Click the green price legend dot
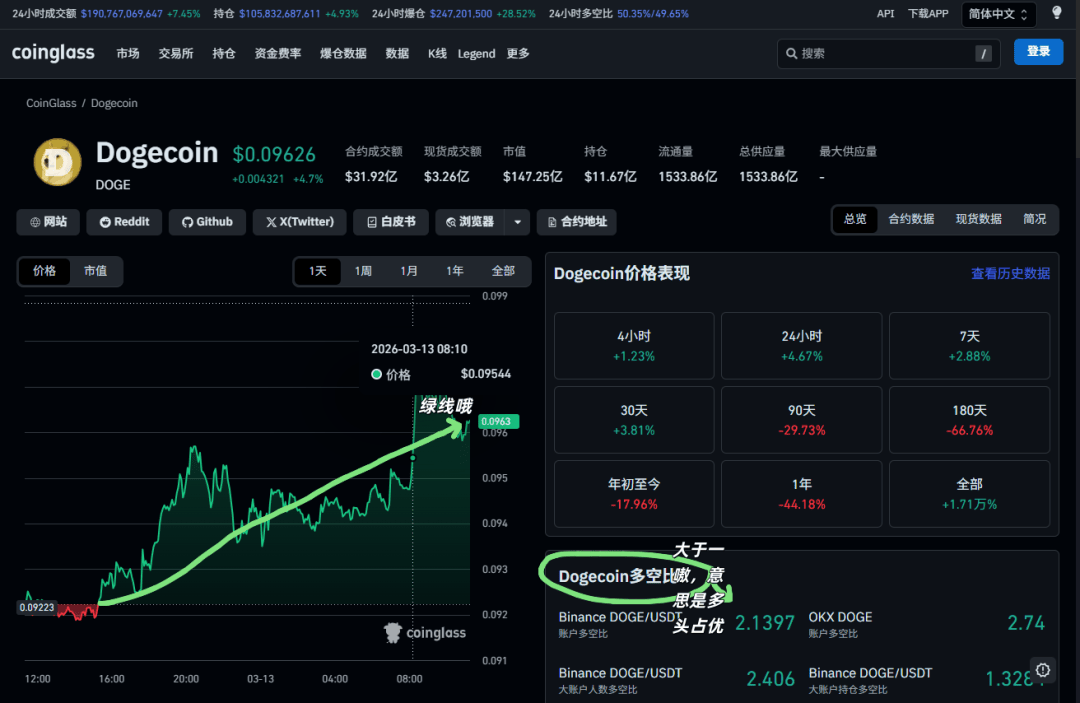 coord(376,374)
